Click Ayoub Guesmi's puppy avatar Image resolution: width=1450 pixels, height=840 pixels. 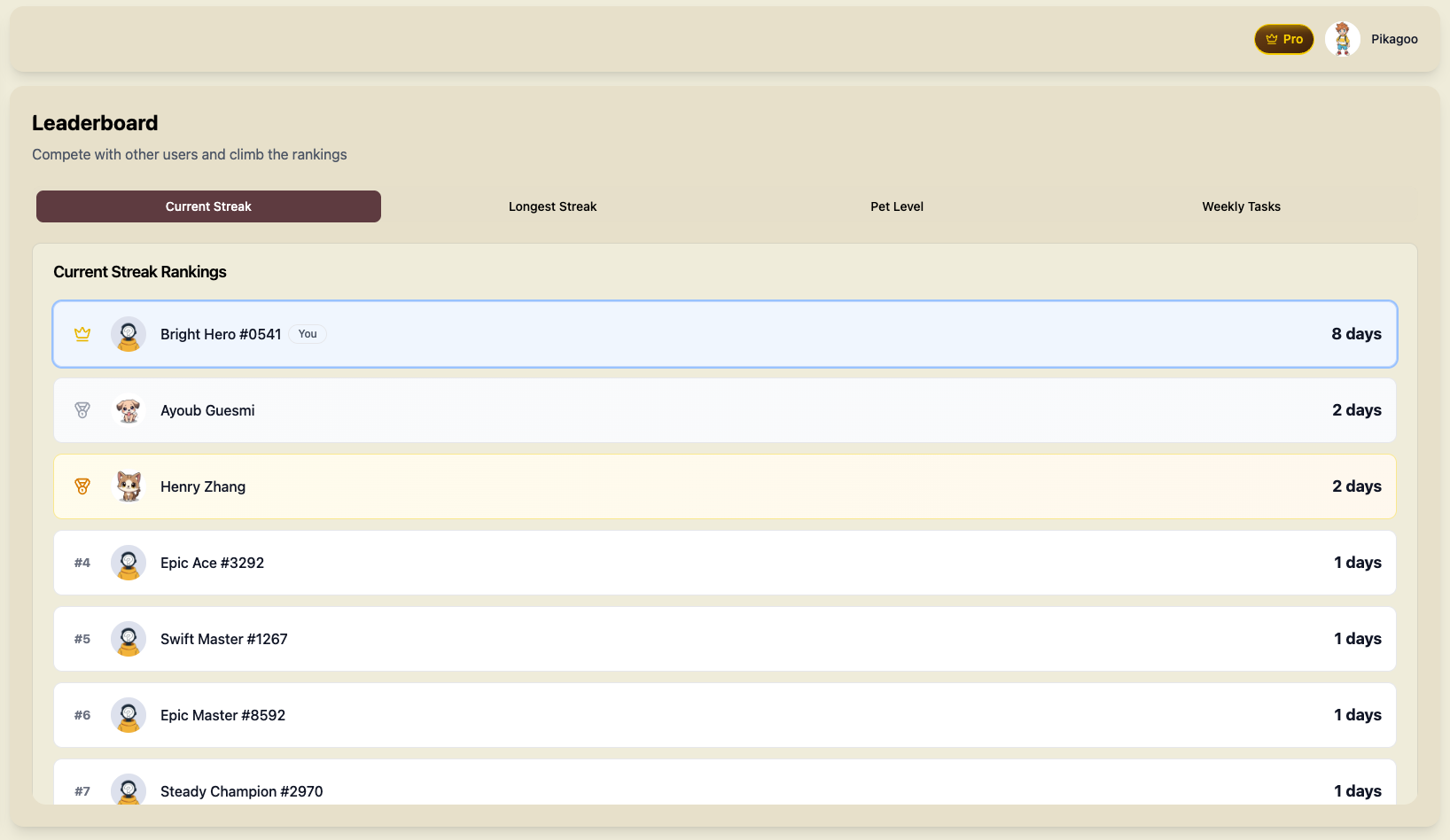129,410
